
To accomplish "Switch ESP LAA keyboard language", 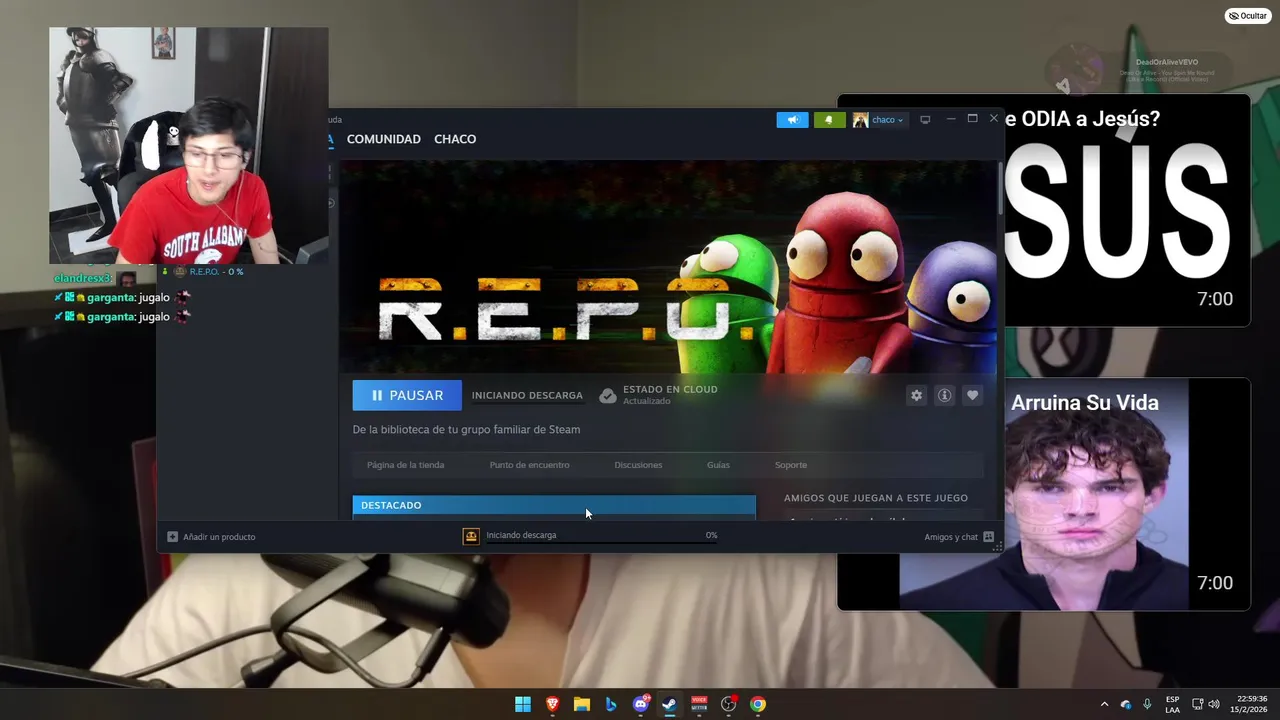I will (1172, 704).
